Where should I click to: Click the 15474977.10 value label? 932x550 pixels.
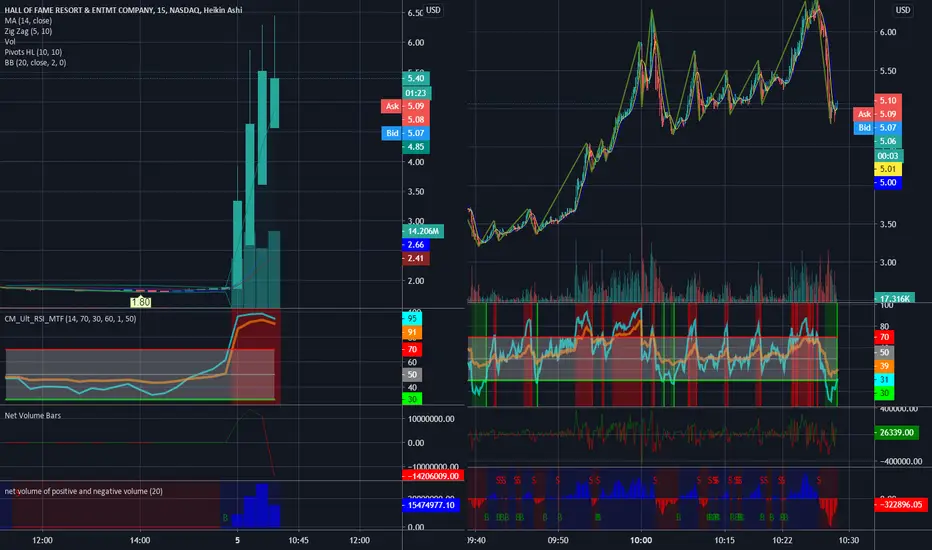coord(431,505)
